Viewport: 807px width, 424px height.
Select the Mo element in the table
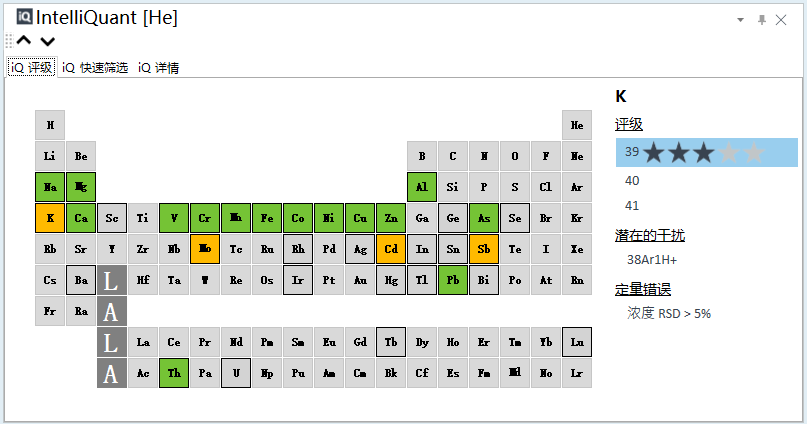pos(205,249)
